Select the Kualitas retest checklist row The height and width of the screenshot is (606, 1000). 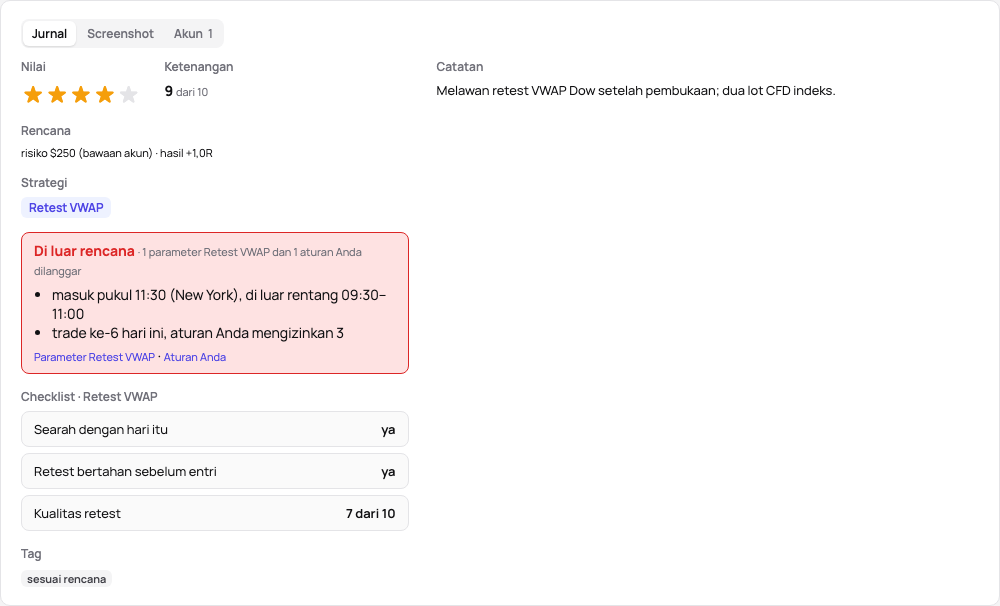[215, 514]
